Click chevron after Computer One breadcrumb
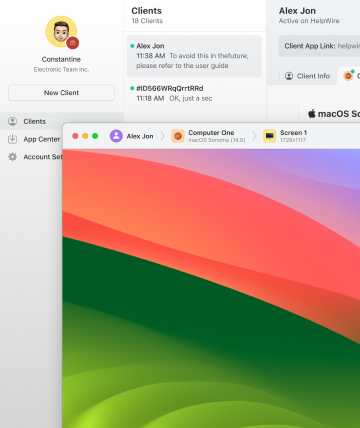 254,136
